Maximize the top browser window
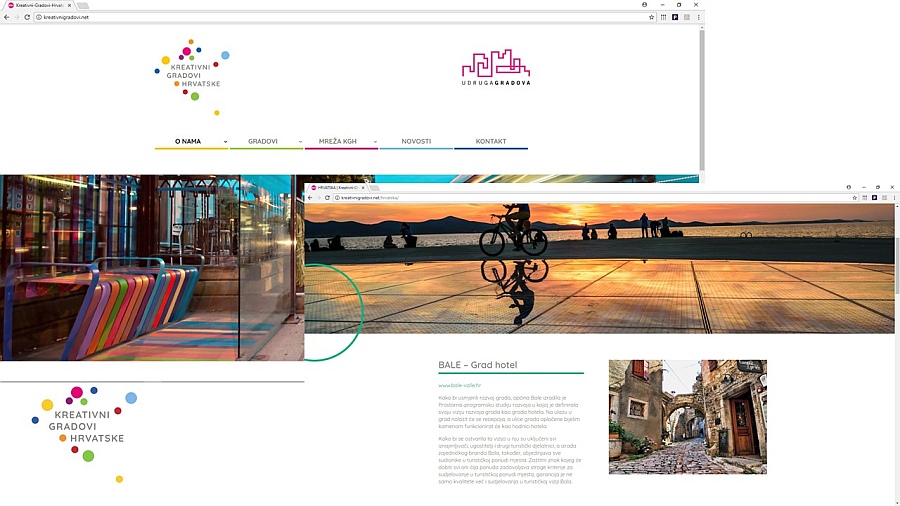This screenshot has height=506, width=900. click(x=679, y=5)
